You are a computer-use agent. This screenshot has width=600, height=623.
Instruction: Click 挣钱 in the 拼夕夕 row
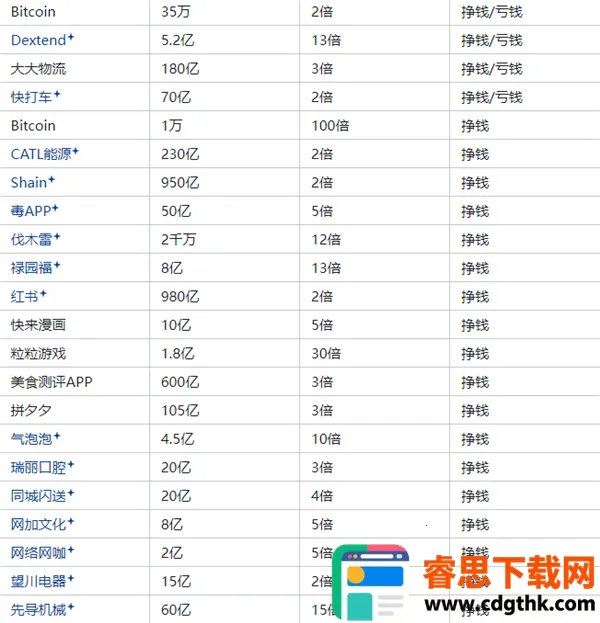[475, 410]
